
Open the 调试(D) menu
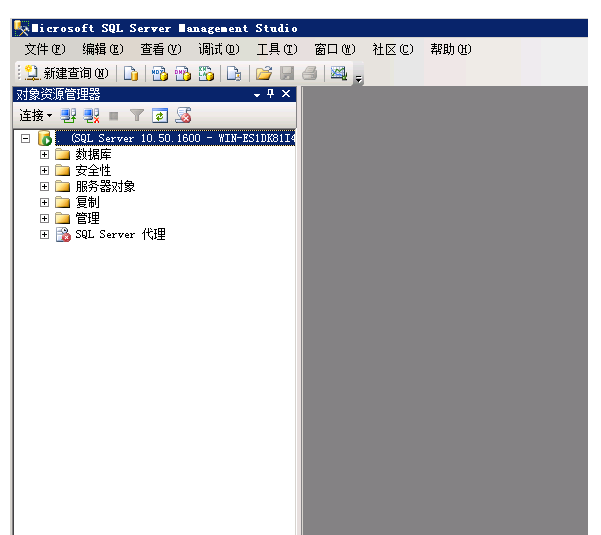(x=219, y=49)
